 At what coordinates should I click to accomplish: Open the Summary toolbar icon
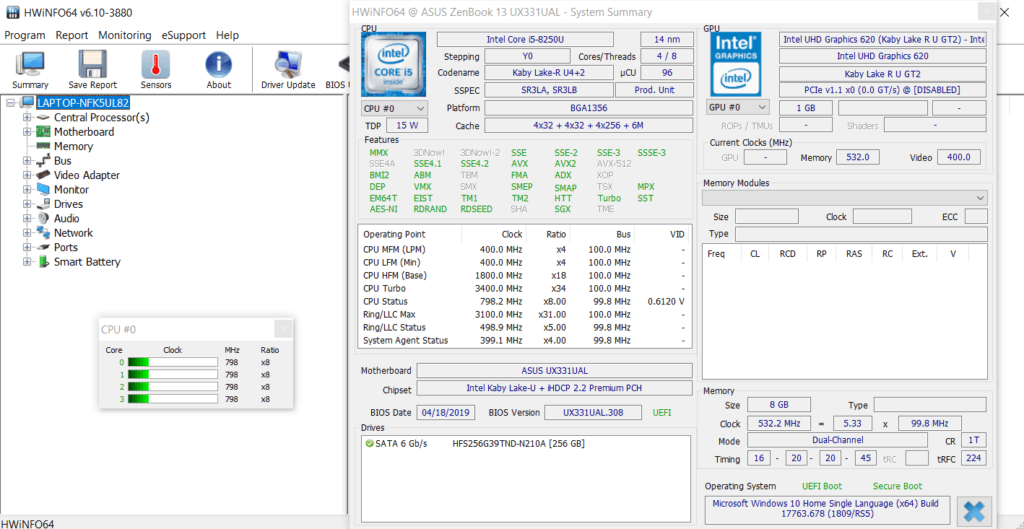[x=30, y=70]
